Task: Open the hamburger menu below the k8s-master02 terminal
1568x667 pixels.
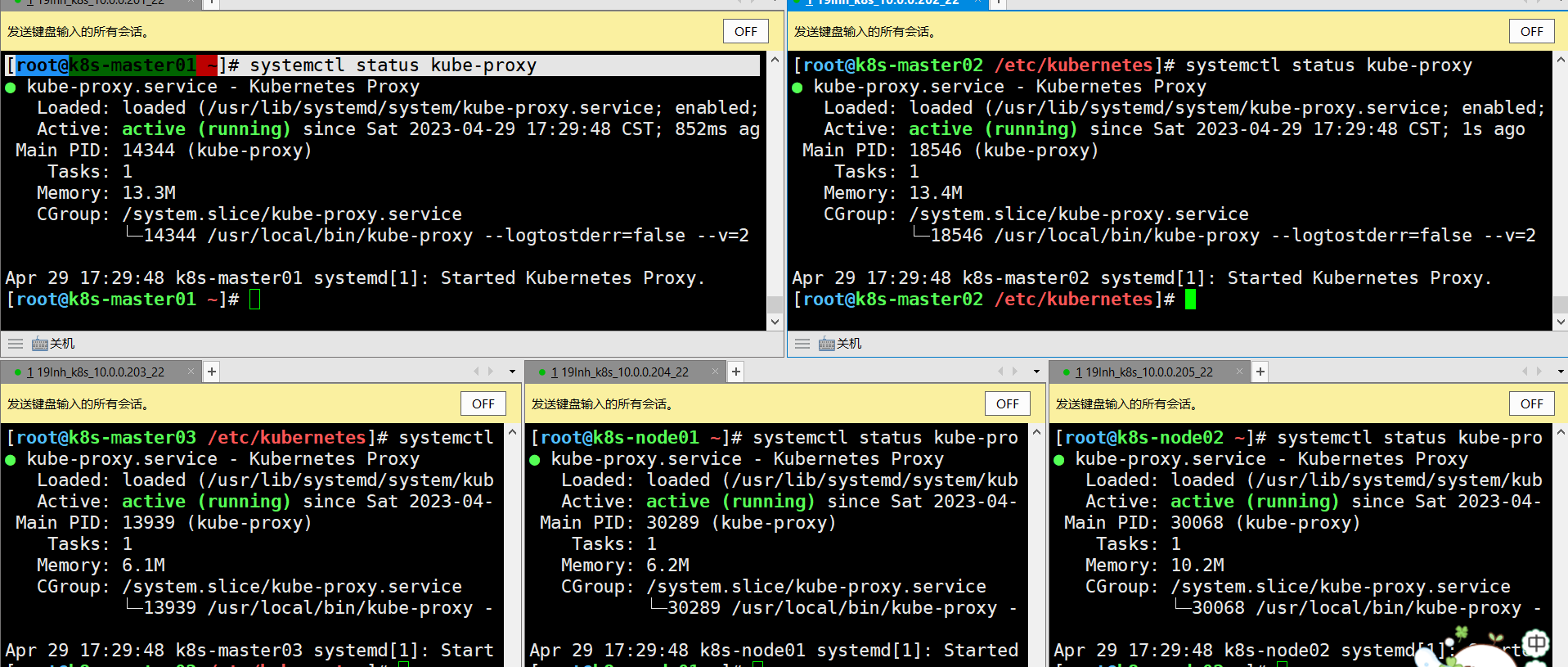Action: [802, 344]
